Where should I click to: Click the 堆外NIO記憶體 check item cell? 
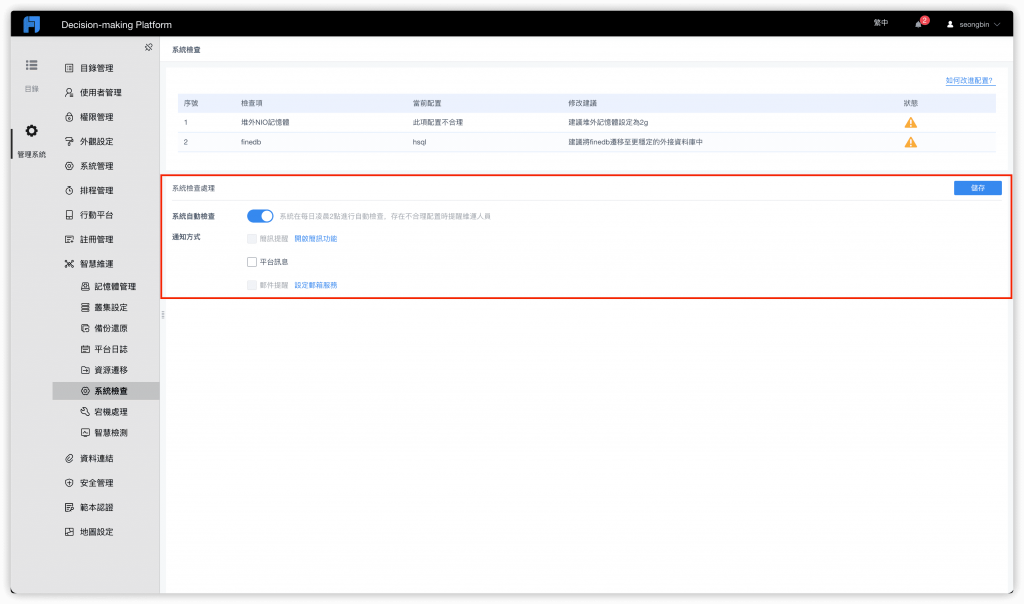[x=265, y=123]
